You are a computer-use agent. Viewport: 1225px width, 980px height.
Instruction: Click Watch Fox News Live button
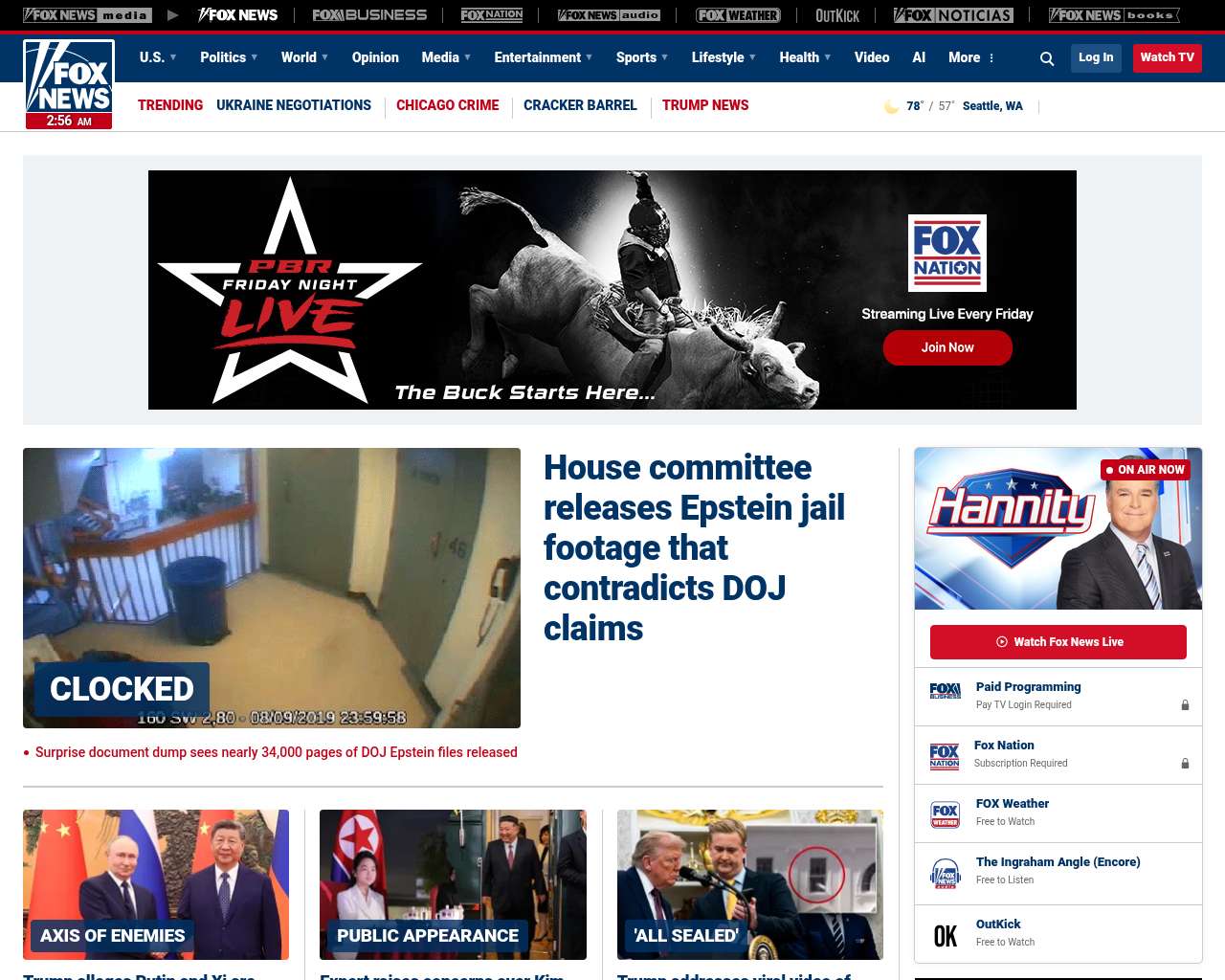pos(1058,642)
